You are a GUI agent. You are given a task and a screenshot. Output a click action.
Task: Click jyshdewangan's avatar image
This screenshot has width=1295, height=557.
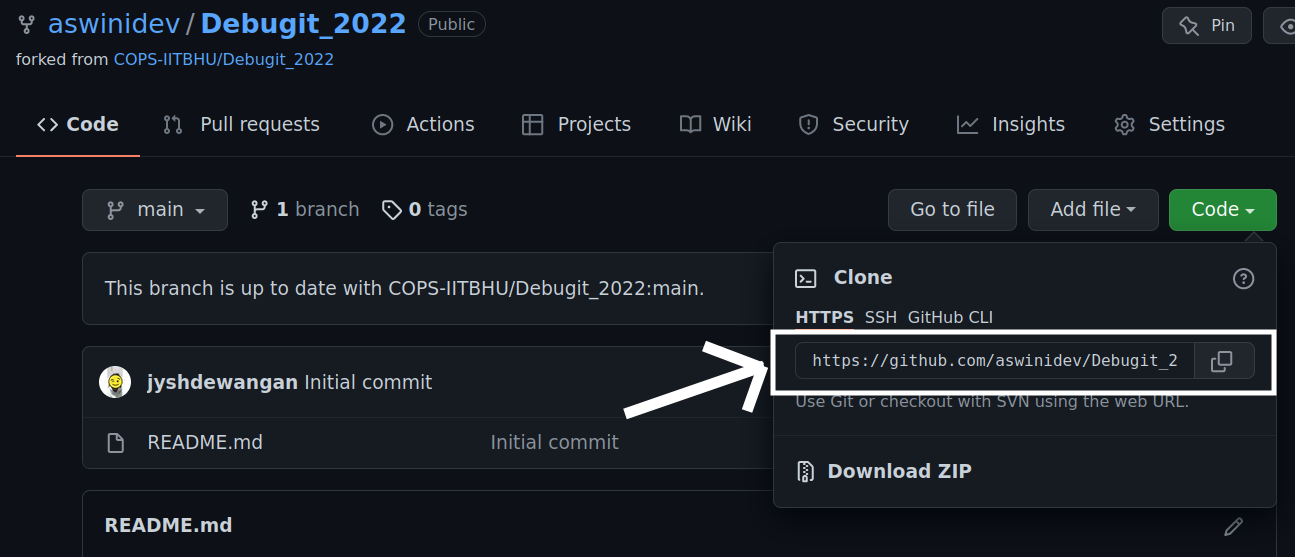pos(115,382)
